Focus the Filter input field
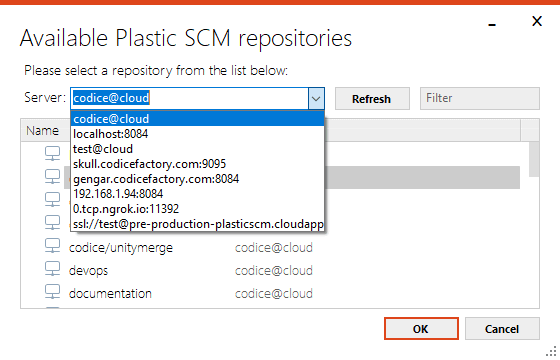Image resolution: width=560 pixels, height=360 pixels. 480,98
